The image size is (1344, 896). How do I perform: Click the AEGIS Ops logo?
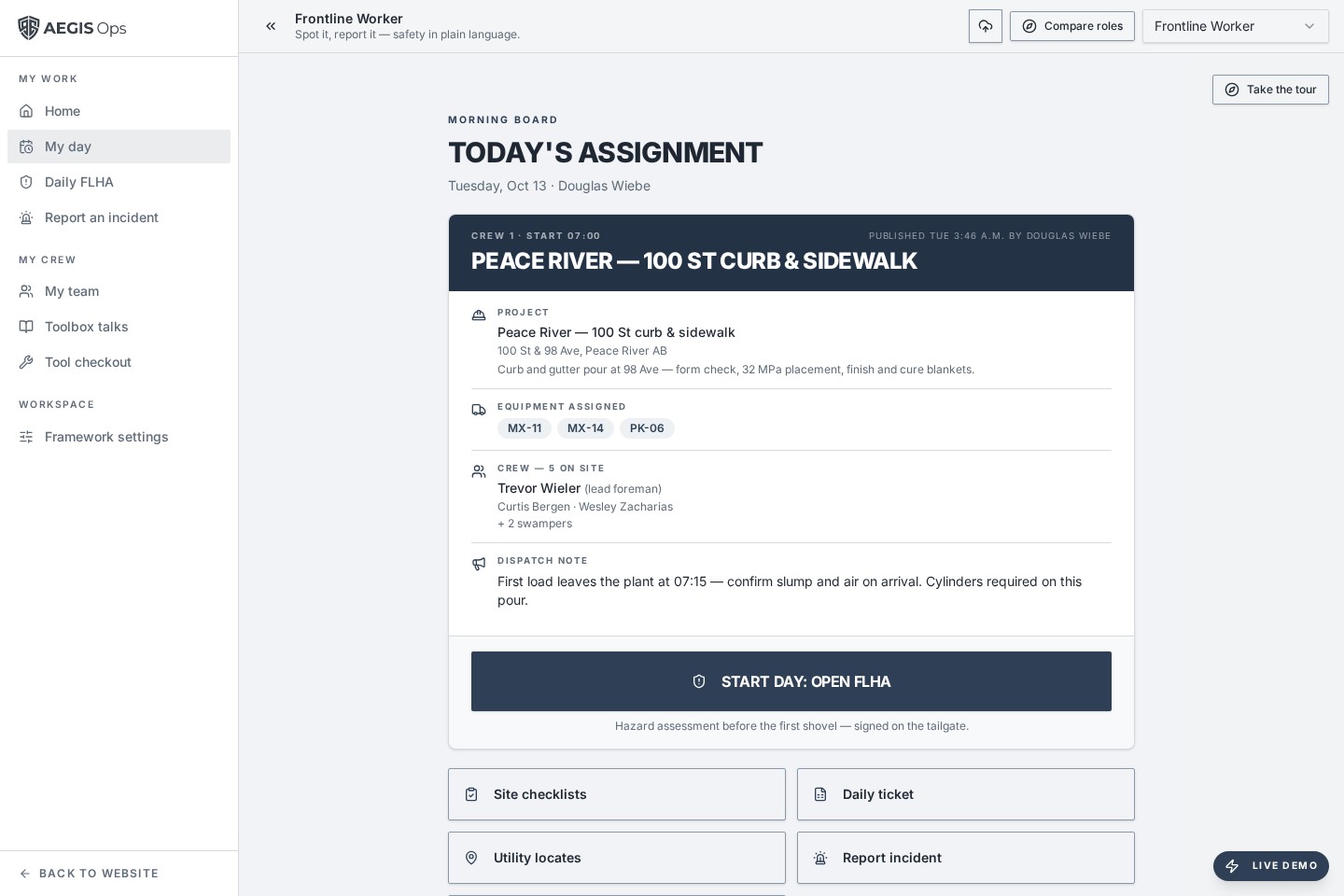coord(72,28)
